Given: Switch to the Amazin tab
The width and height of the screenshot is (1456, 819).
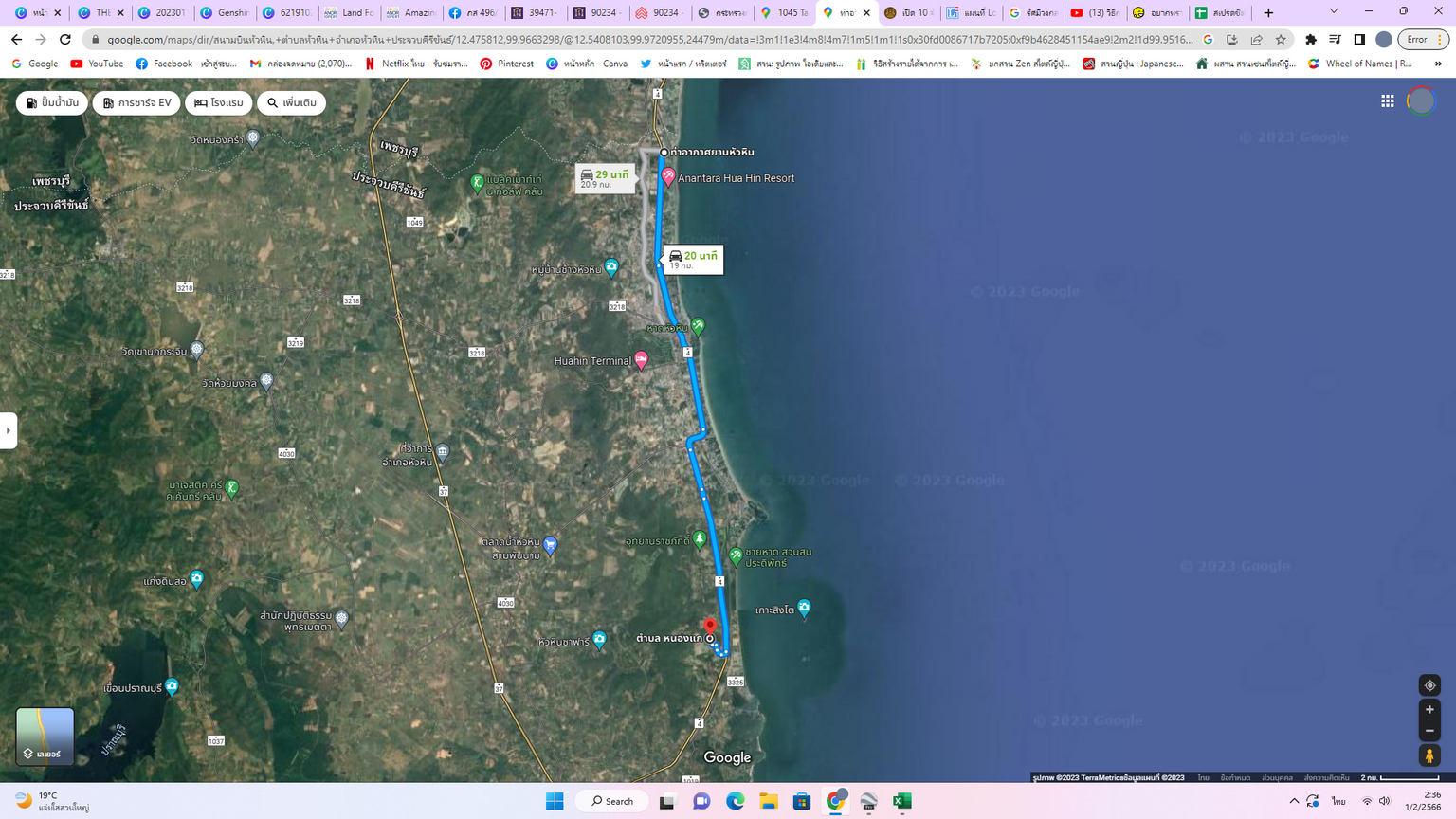Looking at the screenshot, I should click(x=410, y=13).
